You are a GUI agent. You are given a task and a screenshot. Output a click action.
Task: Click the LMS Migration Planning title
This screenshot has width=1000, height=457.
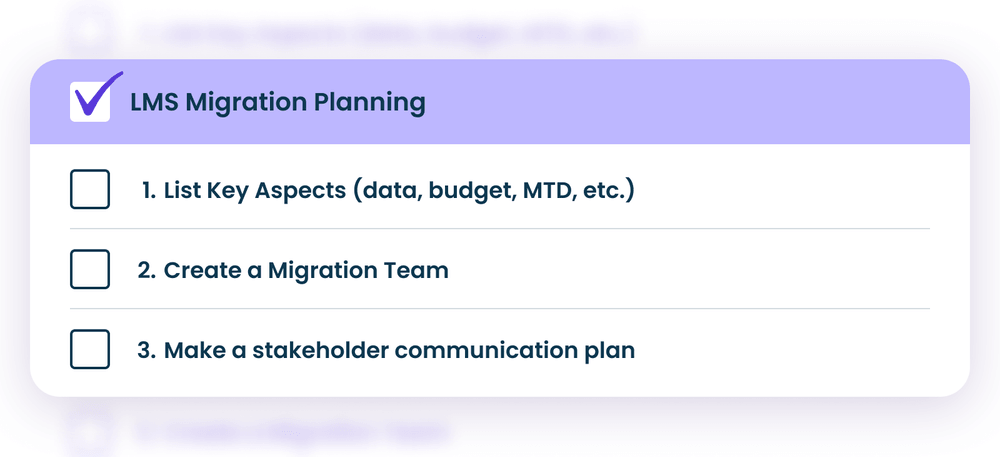click(x=277, y=102)
